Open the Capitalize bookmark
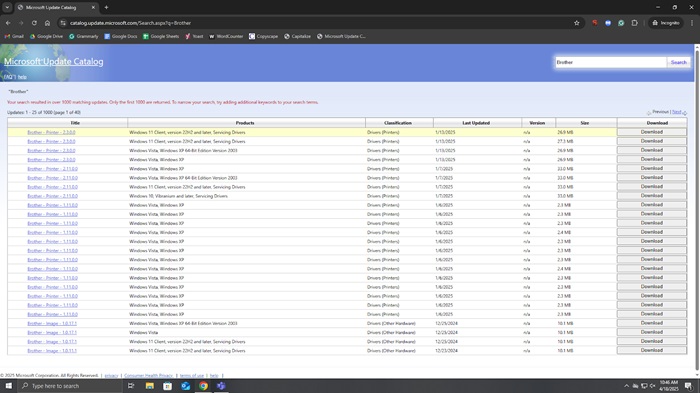This screenshot has width=700, height=393. pos(297,36)
